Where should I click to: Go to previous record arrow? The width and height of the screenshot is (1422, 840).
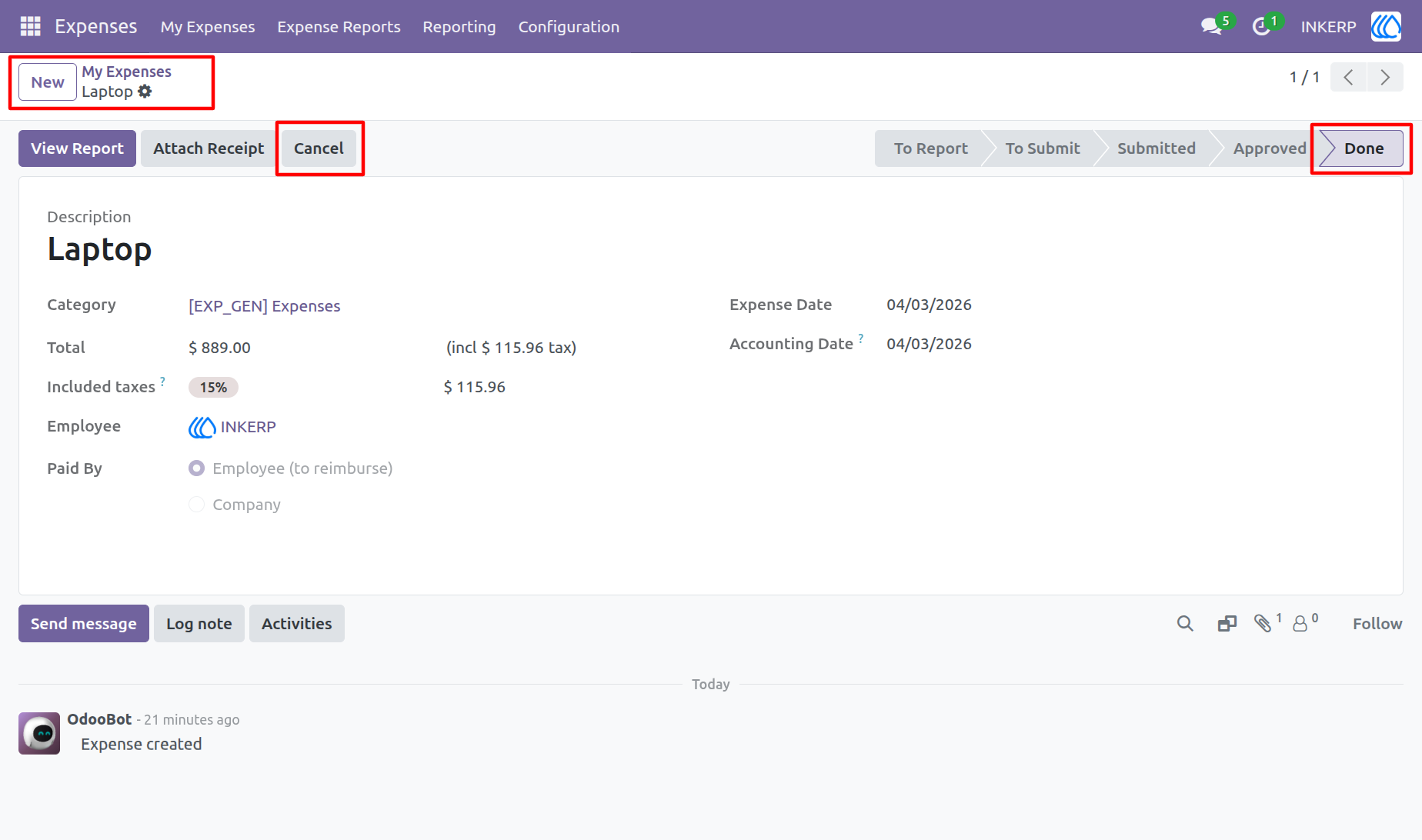click(x=1348, y=77)
